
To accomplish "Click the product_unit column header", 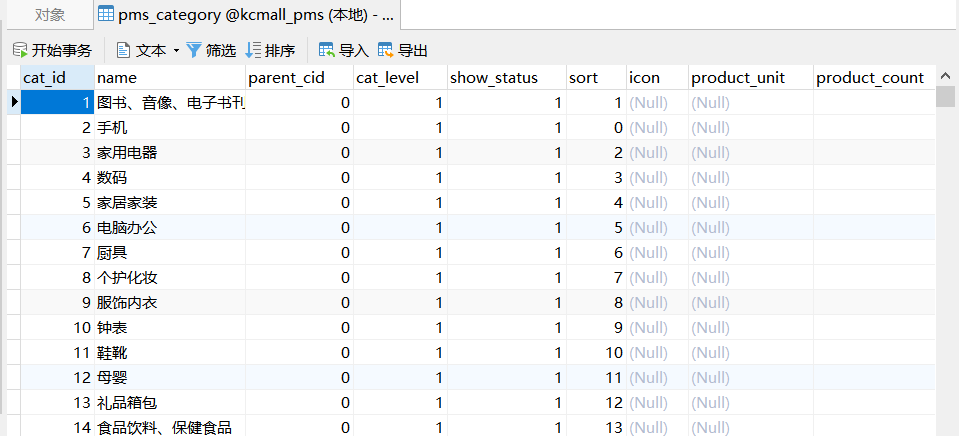I will tap(751, 78).
